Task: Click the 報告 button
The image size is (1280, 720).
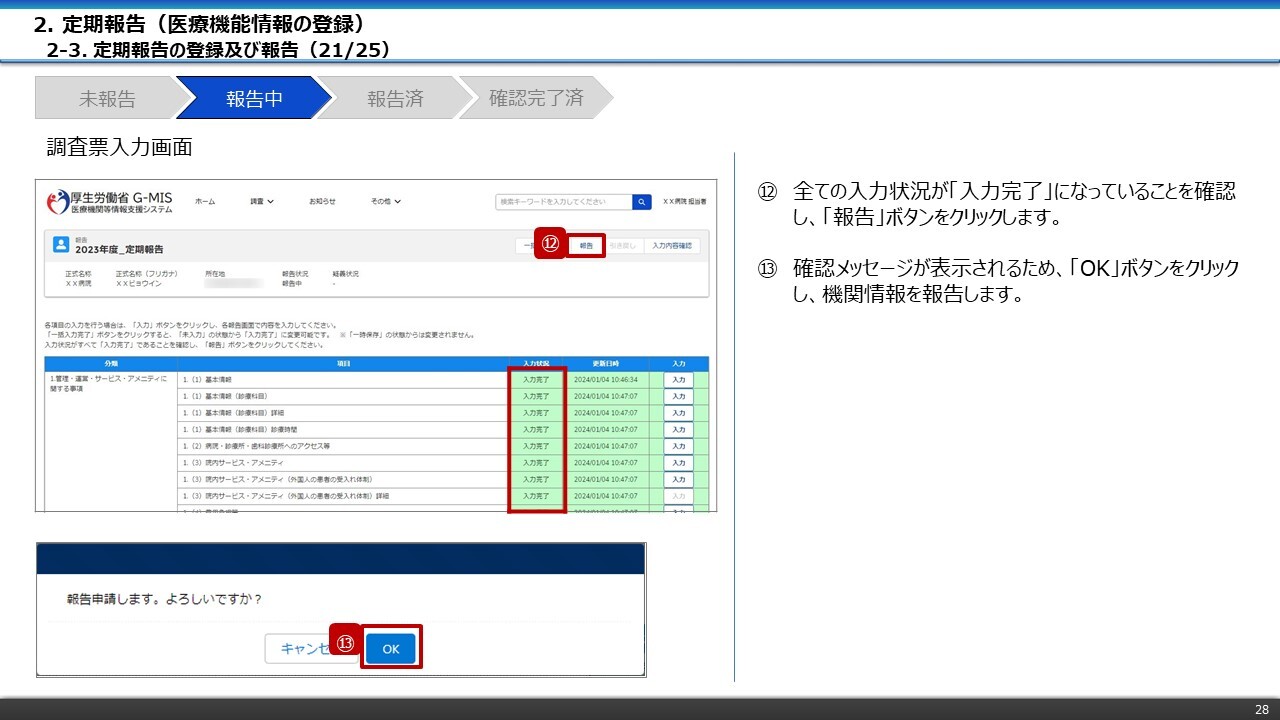Action: pyautogui.click(x=586, y=245)
